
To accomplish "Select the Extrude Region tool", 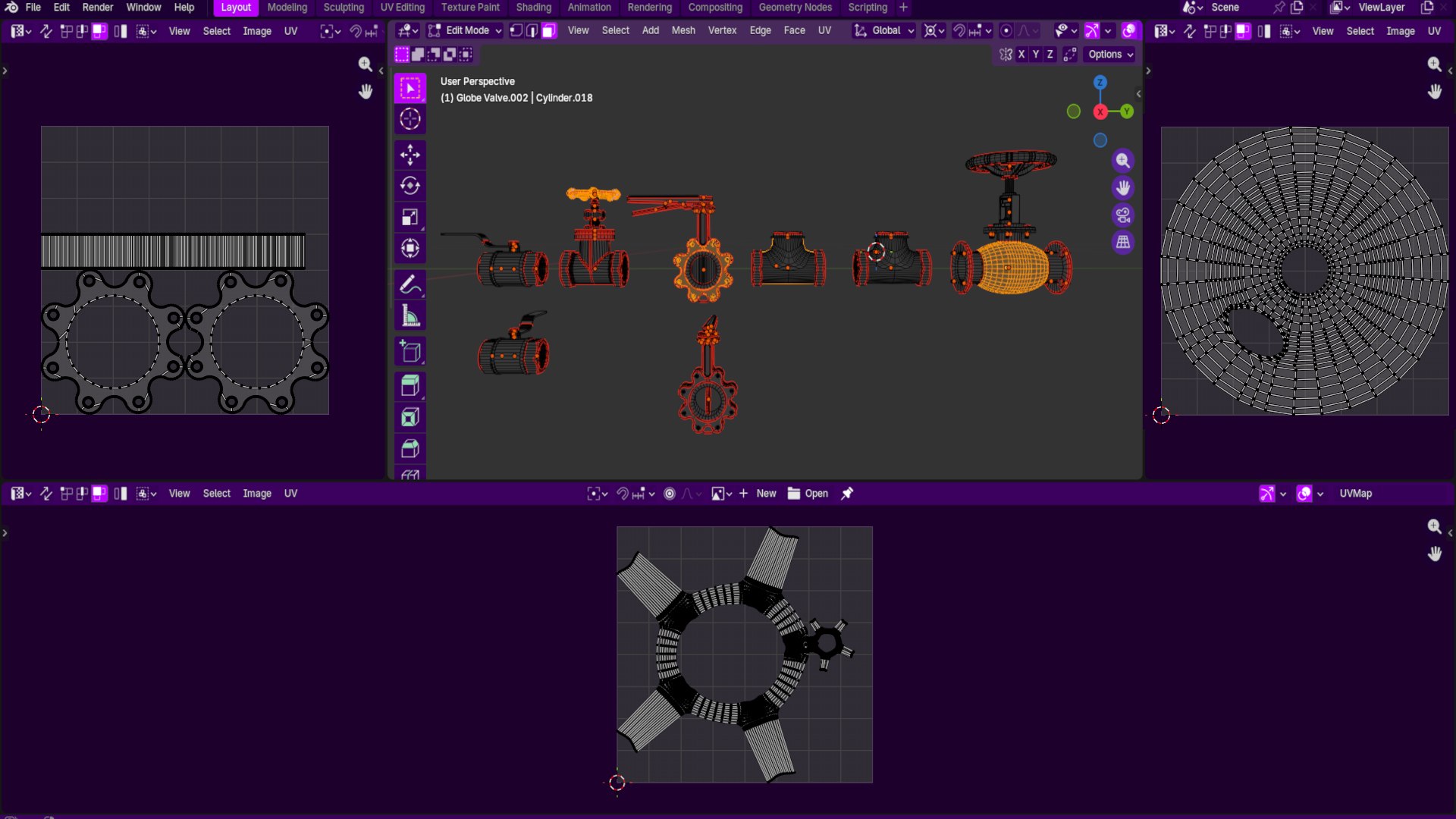I will click(410, 386).
